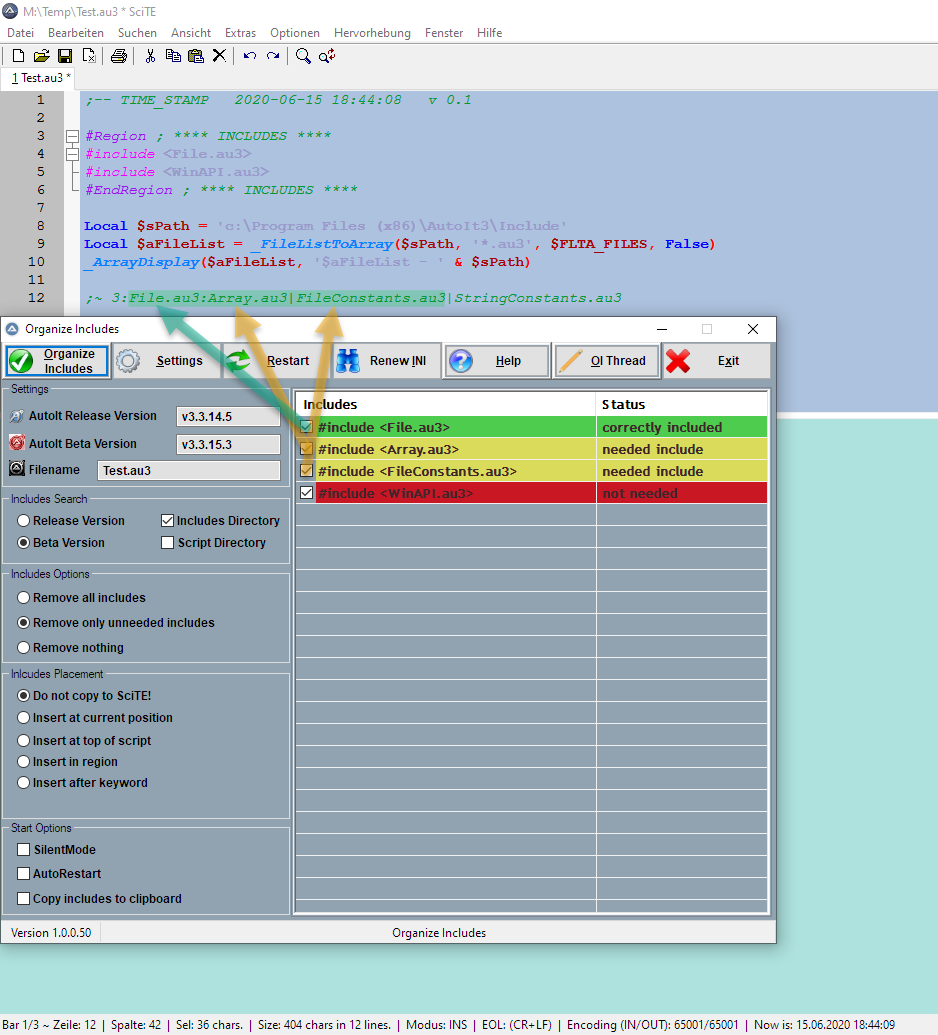The height and width of the screenshot is (1035, 938).
Task: Uncheck the WinAPI.au3 include row checkbox
Action: (x=307, y=493)
